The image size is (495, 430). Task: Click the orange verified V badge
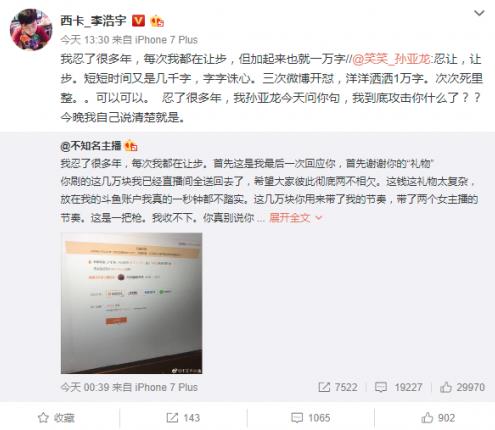tap(138, 21)
